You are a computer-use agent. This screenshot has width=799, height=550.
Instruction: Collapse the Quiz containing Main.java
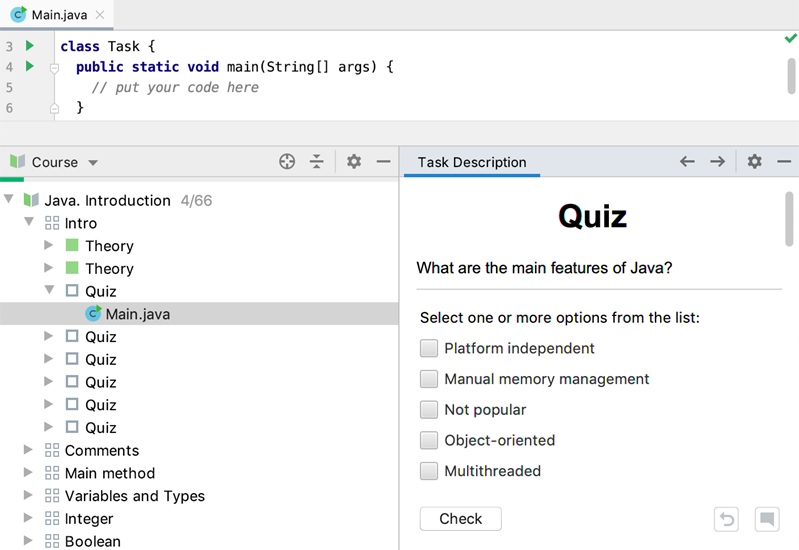[49, 290]
